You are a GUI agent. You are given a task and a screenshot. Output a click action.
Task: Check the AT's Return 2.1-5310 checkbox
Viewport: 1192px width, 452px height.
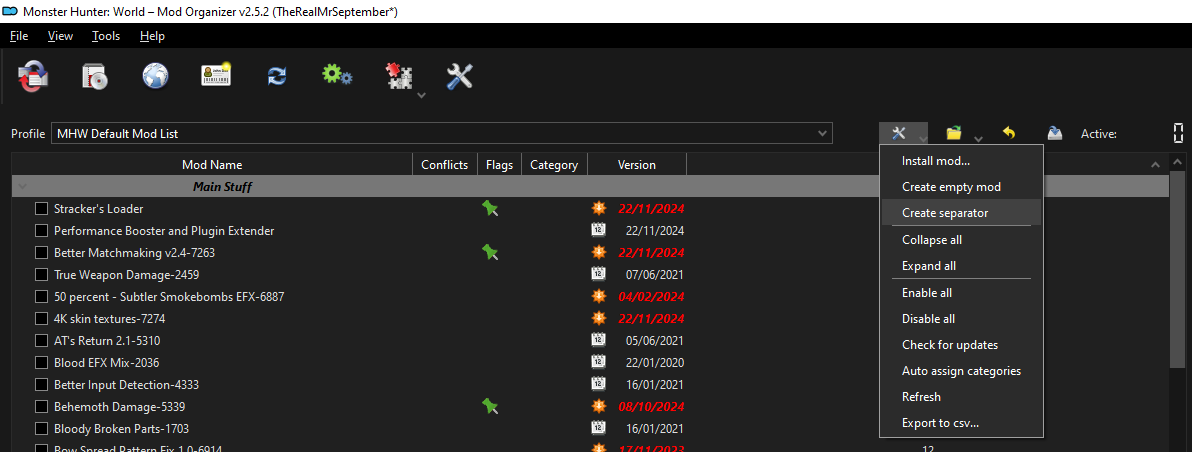coord(41,340)
